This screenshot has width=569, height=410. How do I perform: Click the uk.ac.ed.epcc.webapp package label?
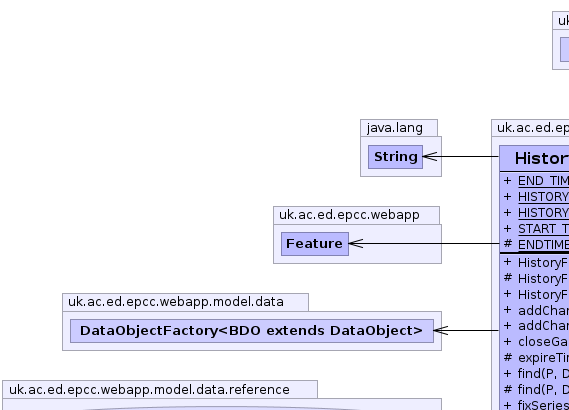pos(349,215)
